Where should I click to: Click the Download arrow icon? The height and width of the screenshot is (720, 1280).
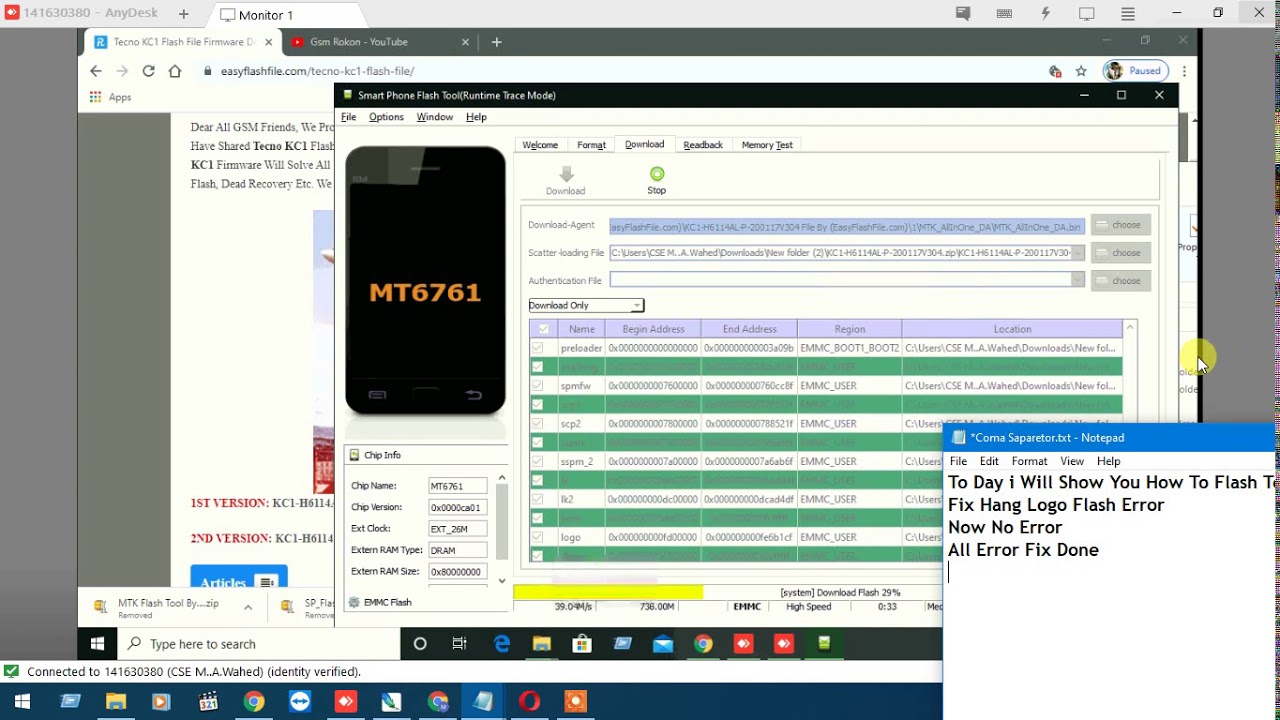(566, 174)
